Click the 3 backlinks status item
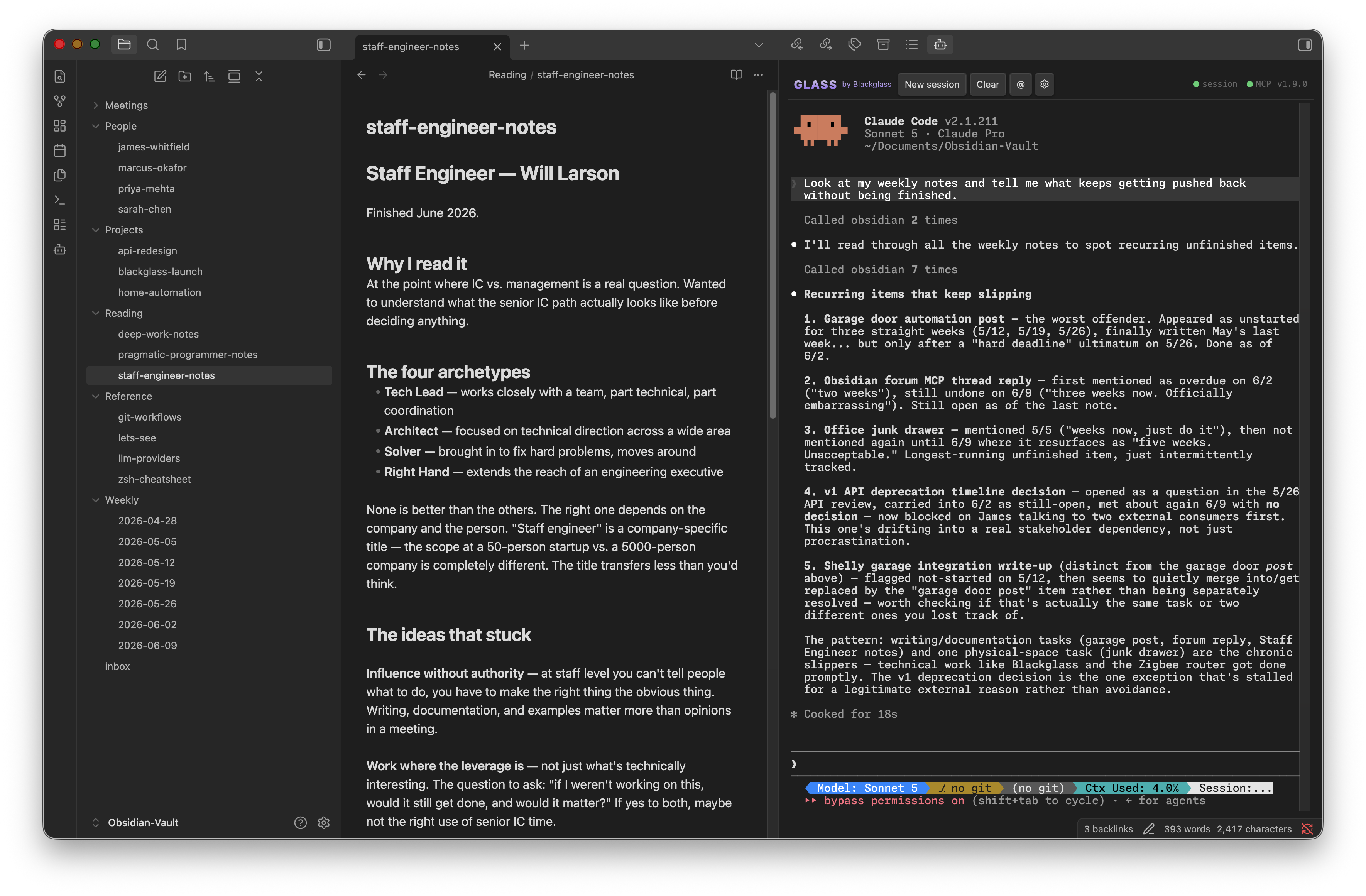This screenshot has width=1366, height=896. (x=1108, y=829)
